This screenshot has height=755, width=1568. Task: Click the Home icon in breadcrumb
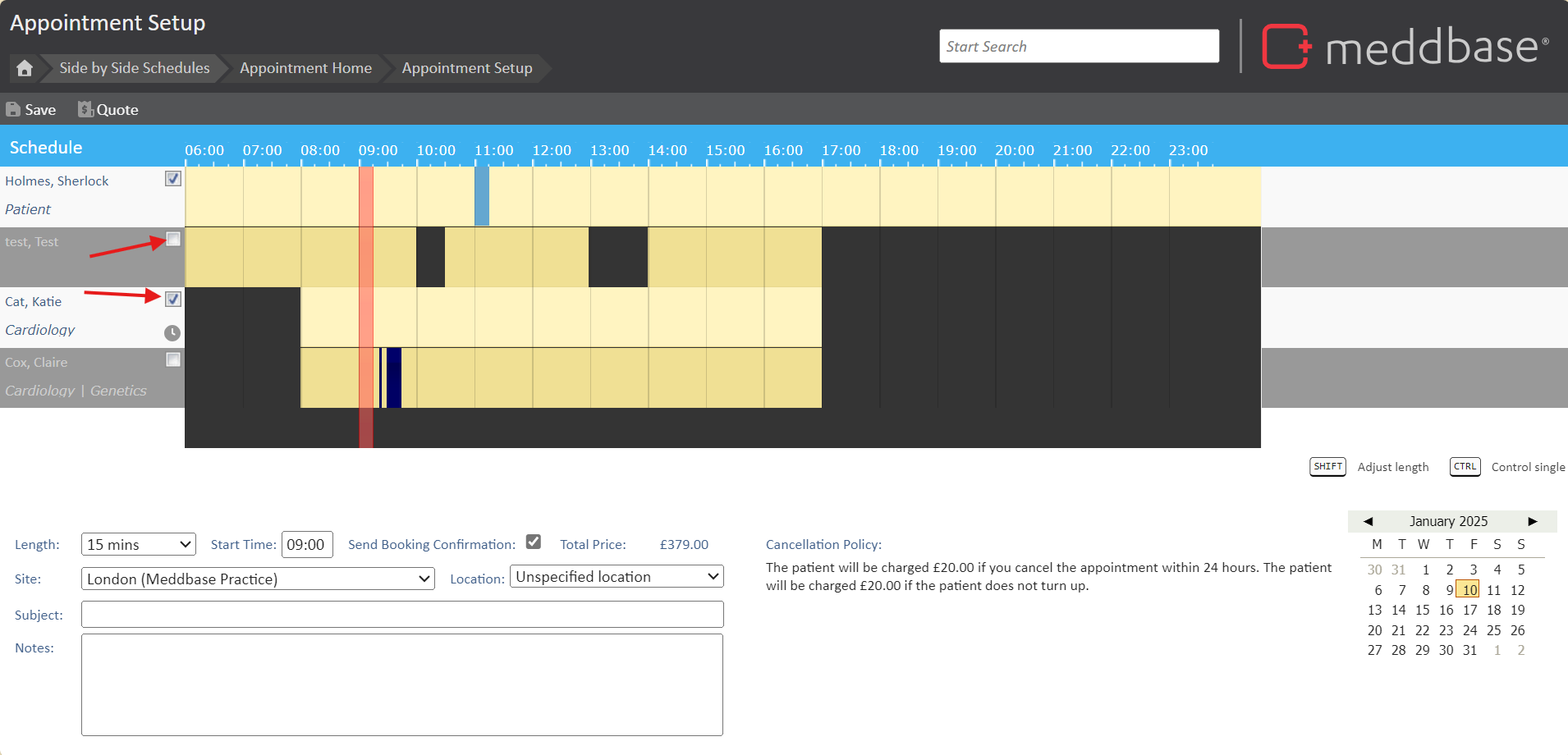tap(25, 68)
